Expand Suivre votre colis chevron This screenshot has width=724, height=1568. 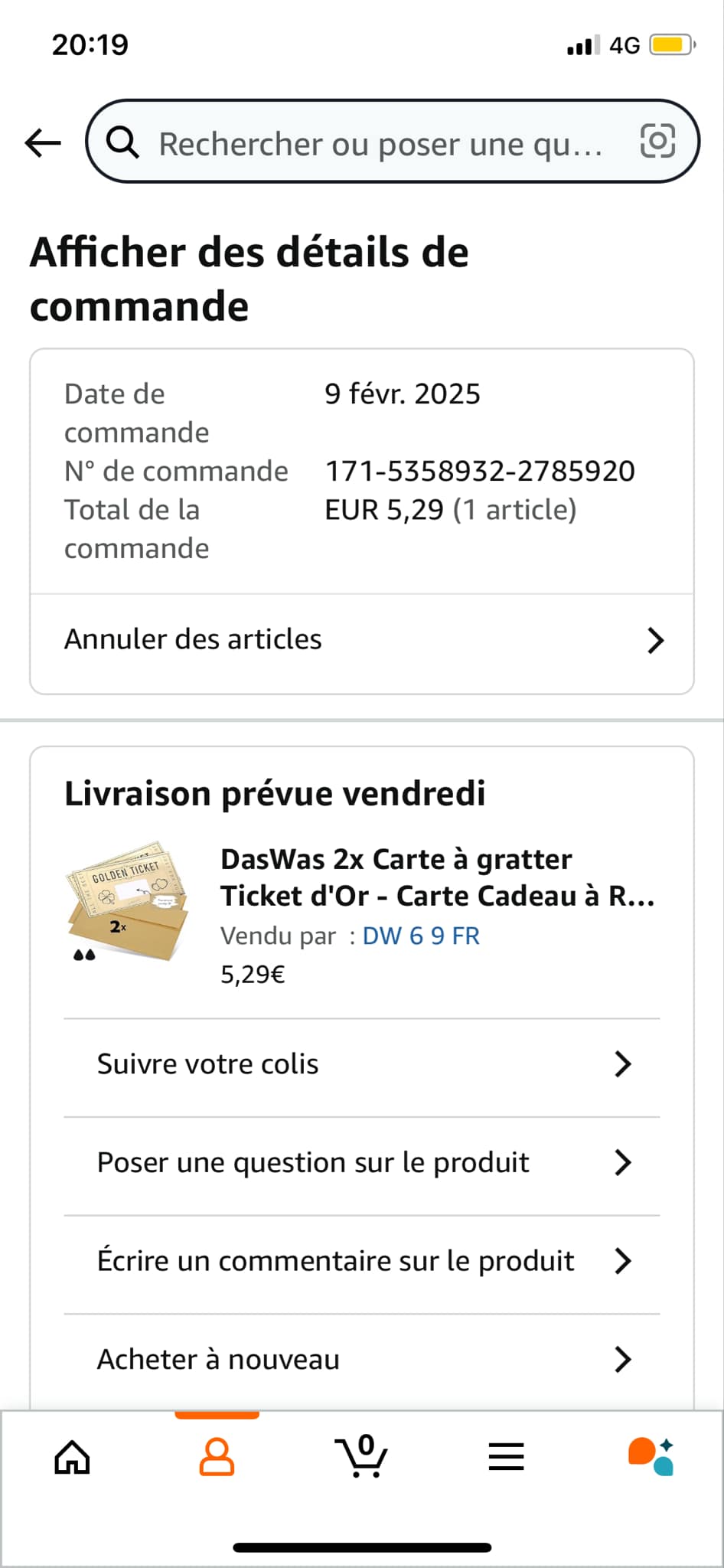(623, 1064)
